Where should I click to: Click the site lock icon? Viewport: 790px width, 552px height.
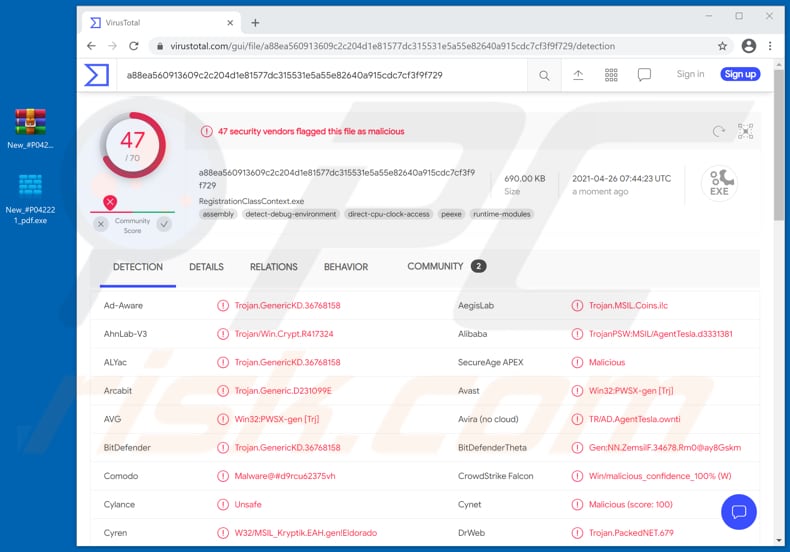coord(160,46)
